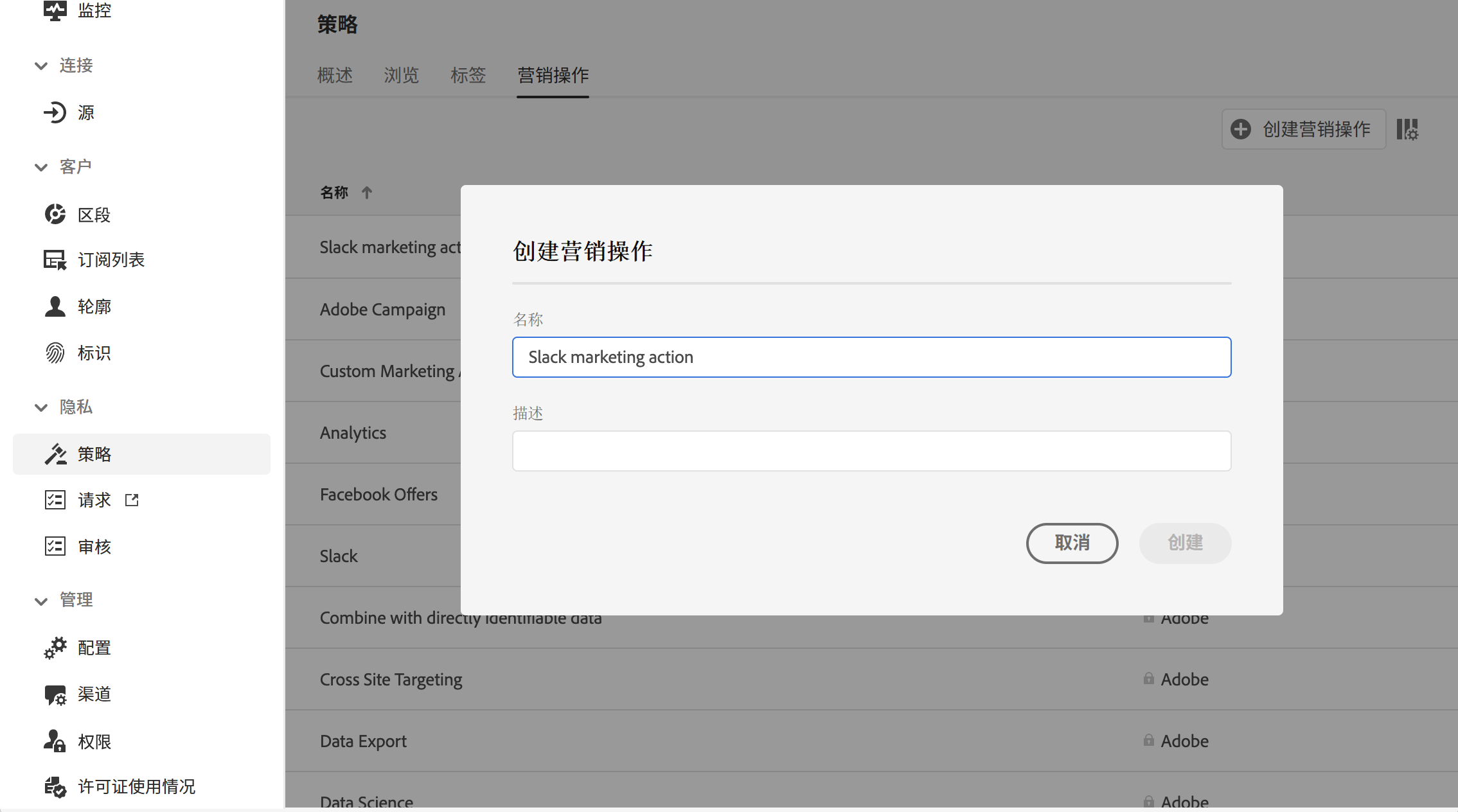The width and height of the screenshot is (1458, 812).
Task: Click the 描述 input field
Action: 871,451
